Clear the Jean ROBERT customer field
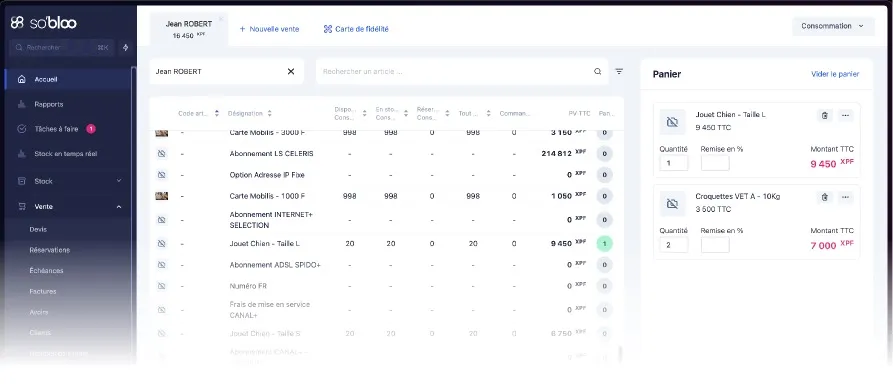This screenshot has height=387, width=893. coord(291,72)
